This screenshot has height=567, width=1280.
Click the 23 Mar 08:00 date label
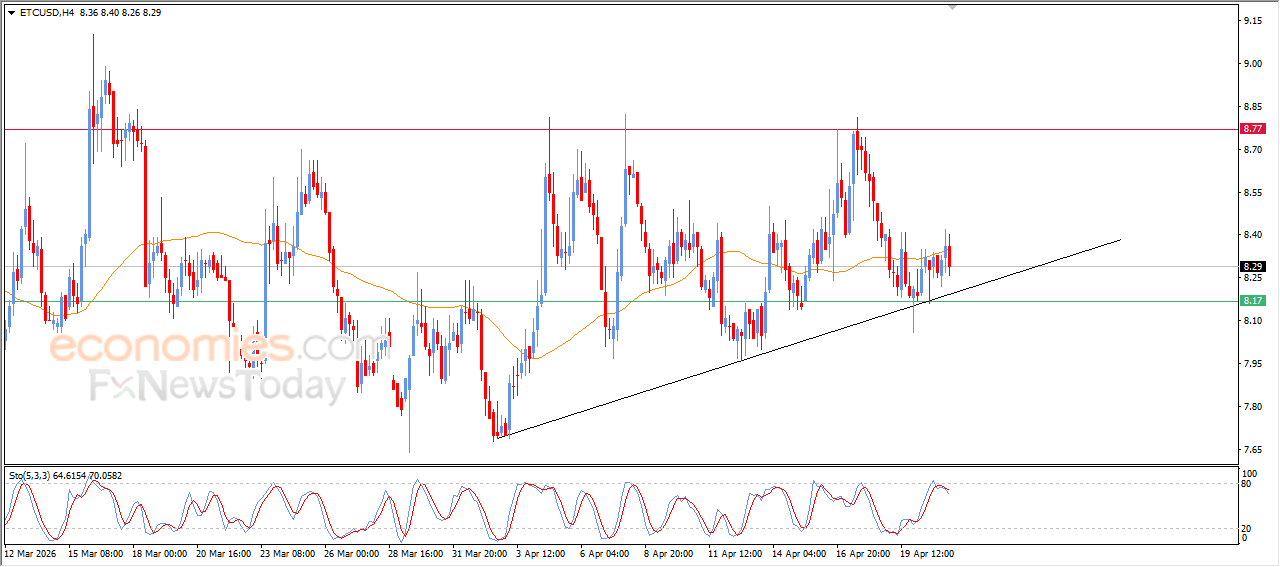(288, 552)
